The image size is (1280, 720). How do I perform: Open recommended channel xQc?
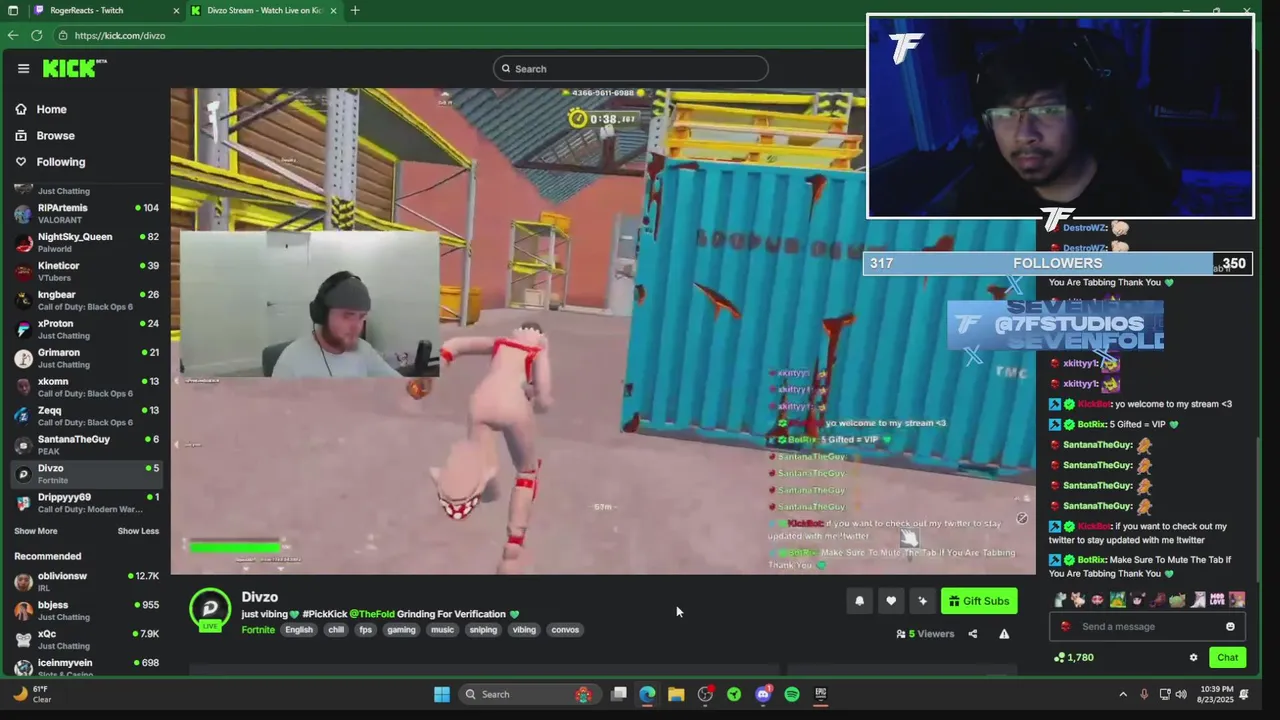coord(86,639)
